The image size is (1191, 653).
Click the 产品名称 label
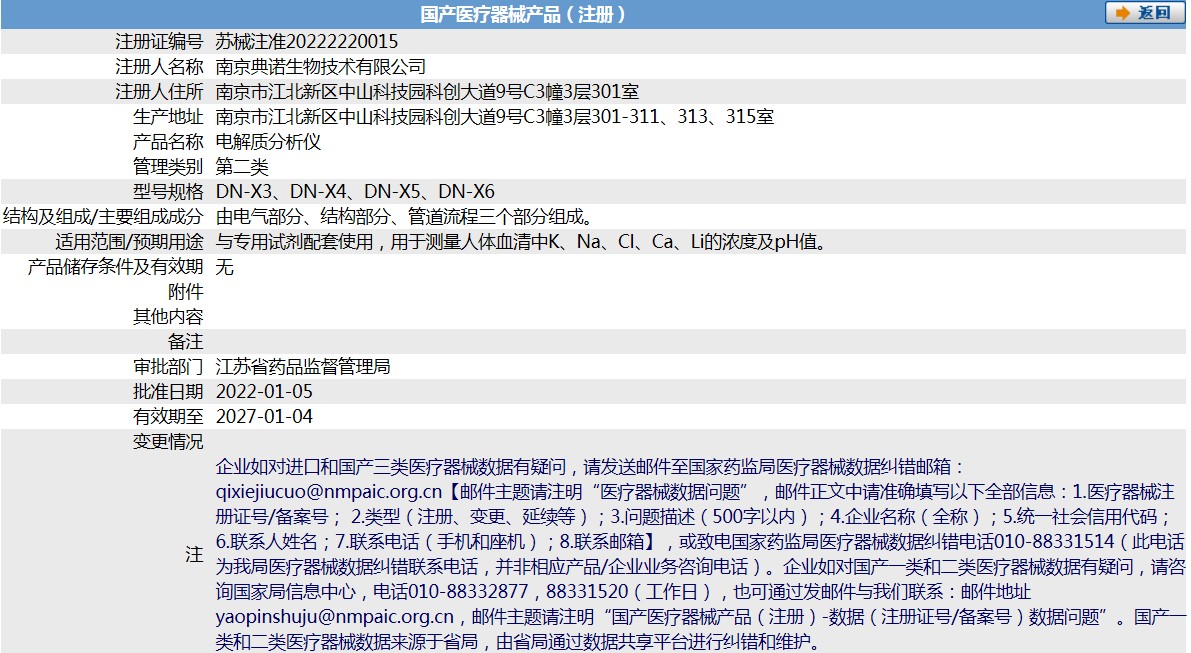pos(169,142)
